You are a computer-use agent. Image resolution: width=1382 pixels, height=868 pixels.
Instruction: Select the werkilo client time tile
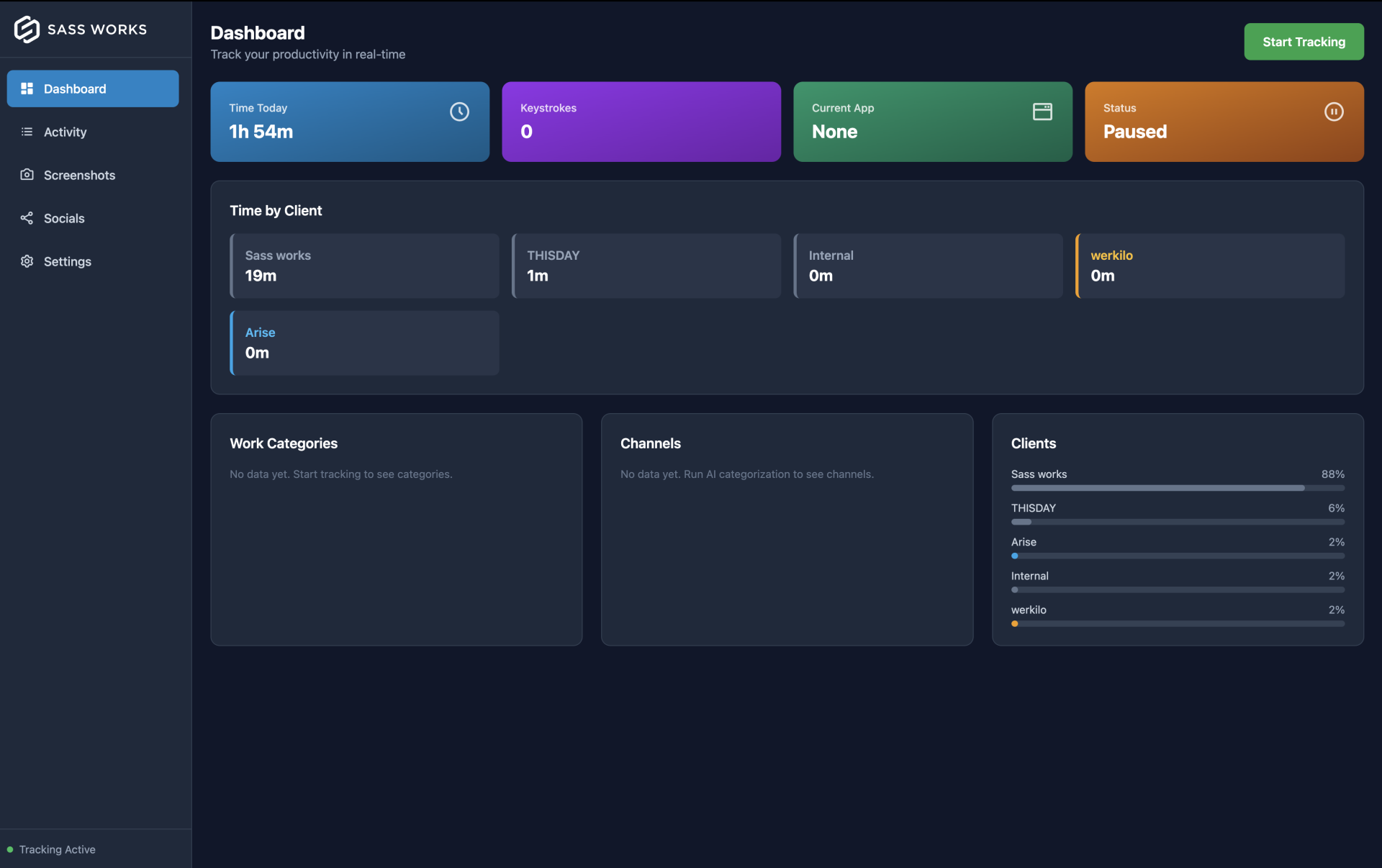click(x=1210, y=266)
